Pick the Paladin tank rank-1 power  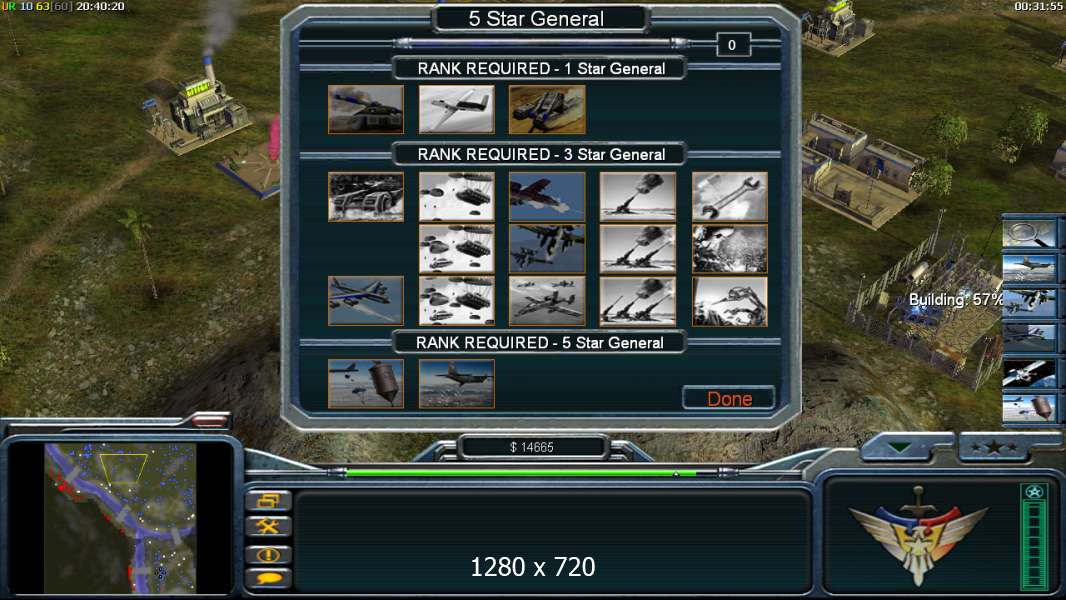click(366, 109)
